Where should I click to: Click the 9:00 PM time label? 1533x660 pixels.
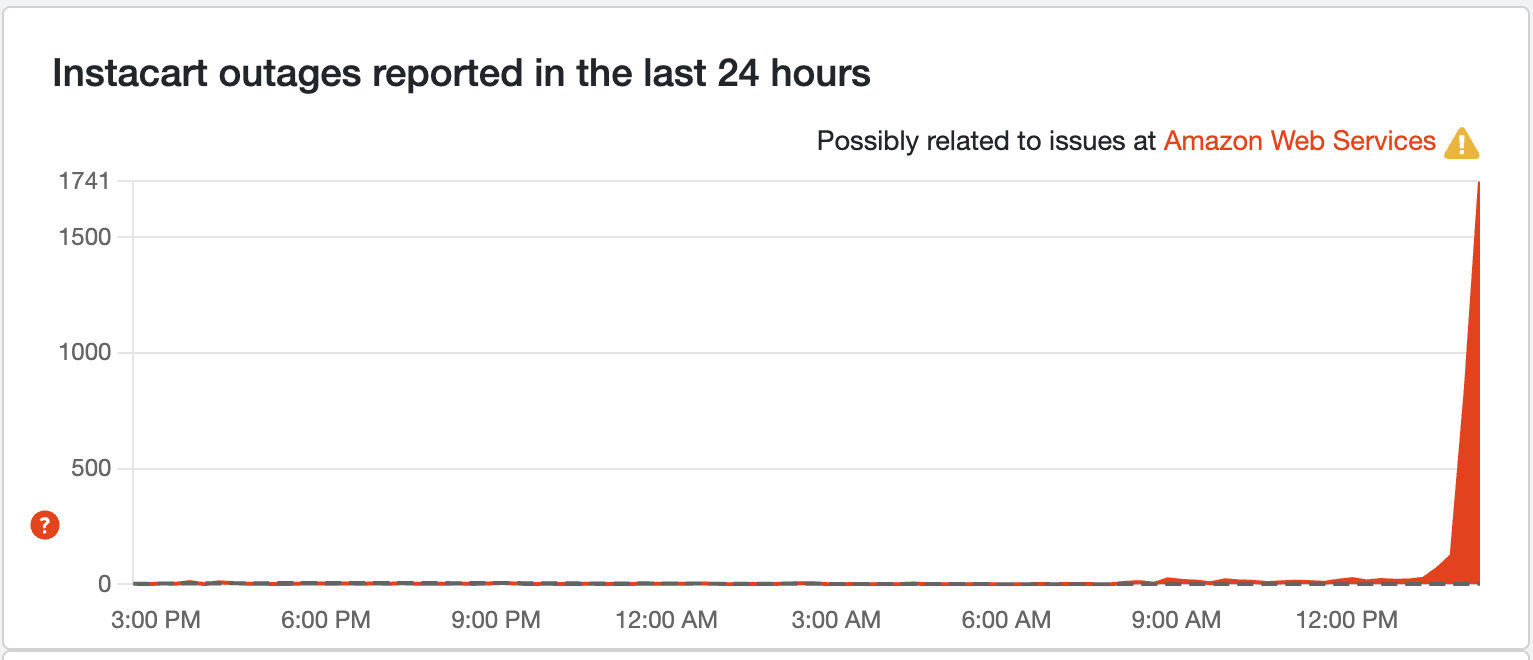pos(496,620)
